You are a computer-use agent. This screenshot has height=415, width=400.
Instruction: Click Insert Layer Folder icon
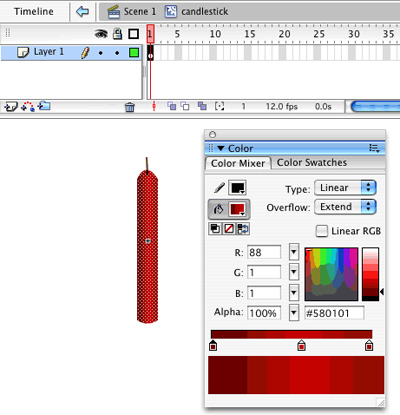click(x=44, y=106)
